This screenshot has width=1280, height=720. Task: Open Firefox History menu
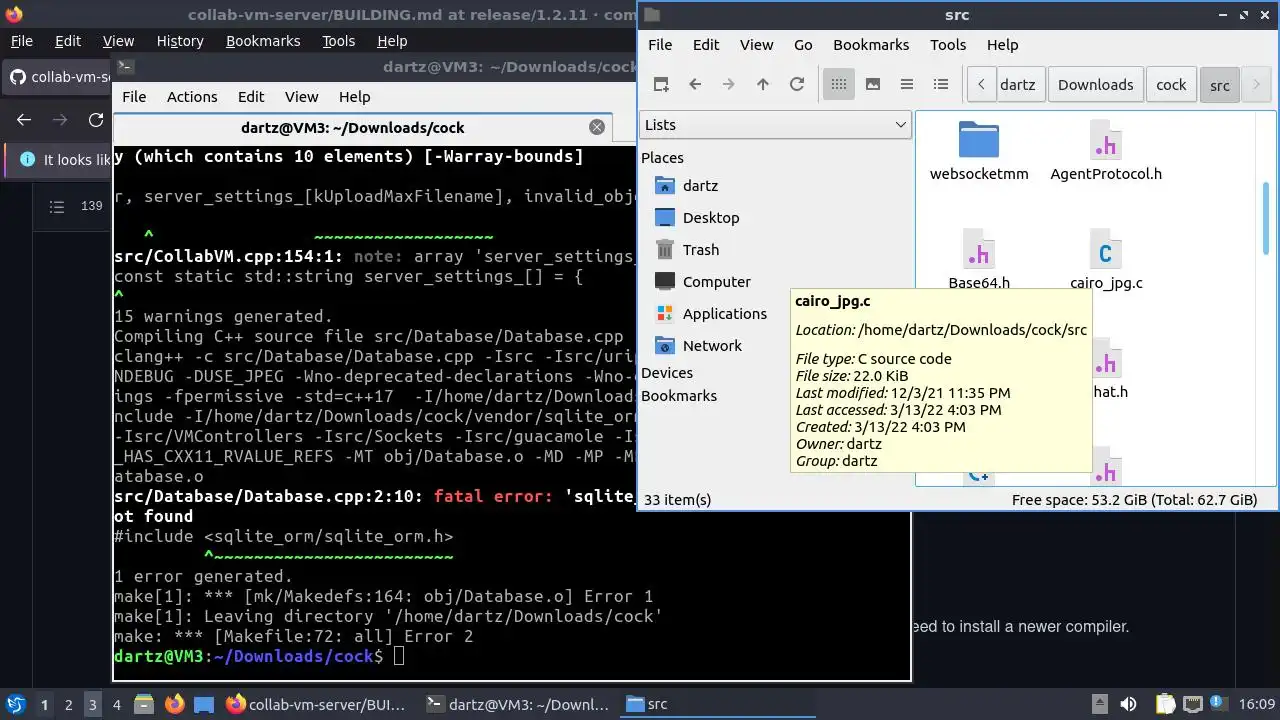(180, 41)
